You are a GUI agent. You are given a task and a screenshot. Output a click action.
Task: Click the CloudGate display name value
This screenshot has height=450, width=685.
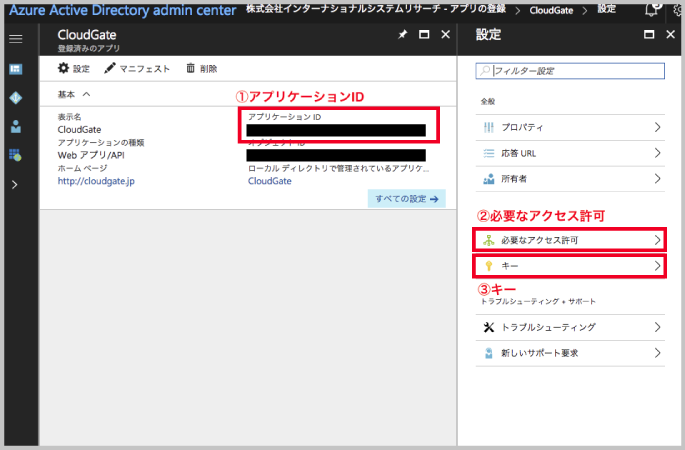[79, 130]
